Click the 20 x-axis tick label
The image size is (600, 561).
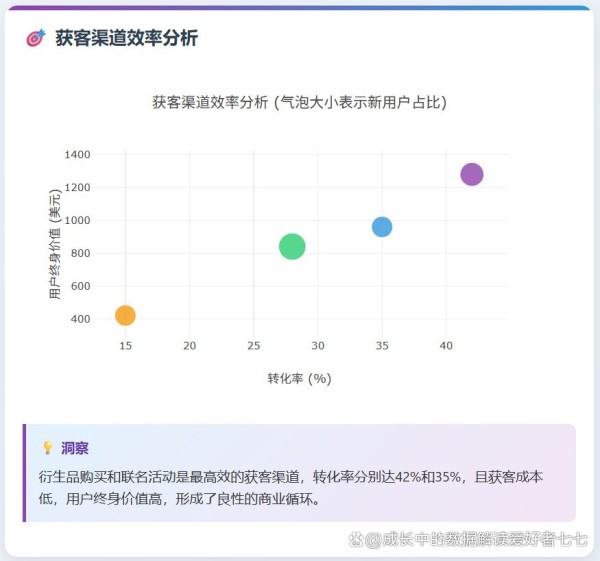tap(189, 345)
